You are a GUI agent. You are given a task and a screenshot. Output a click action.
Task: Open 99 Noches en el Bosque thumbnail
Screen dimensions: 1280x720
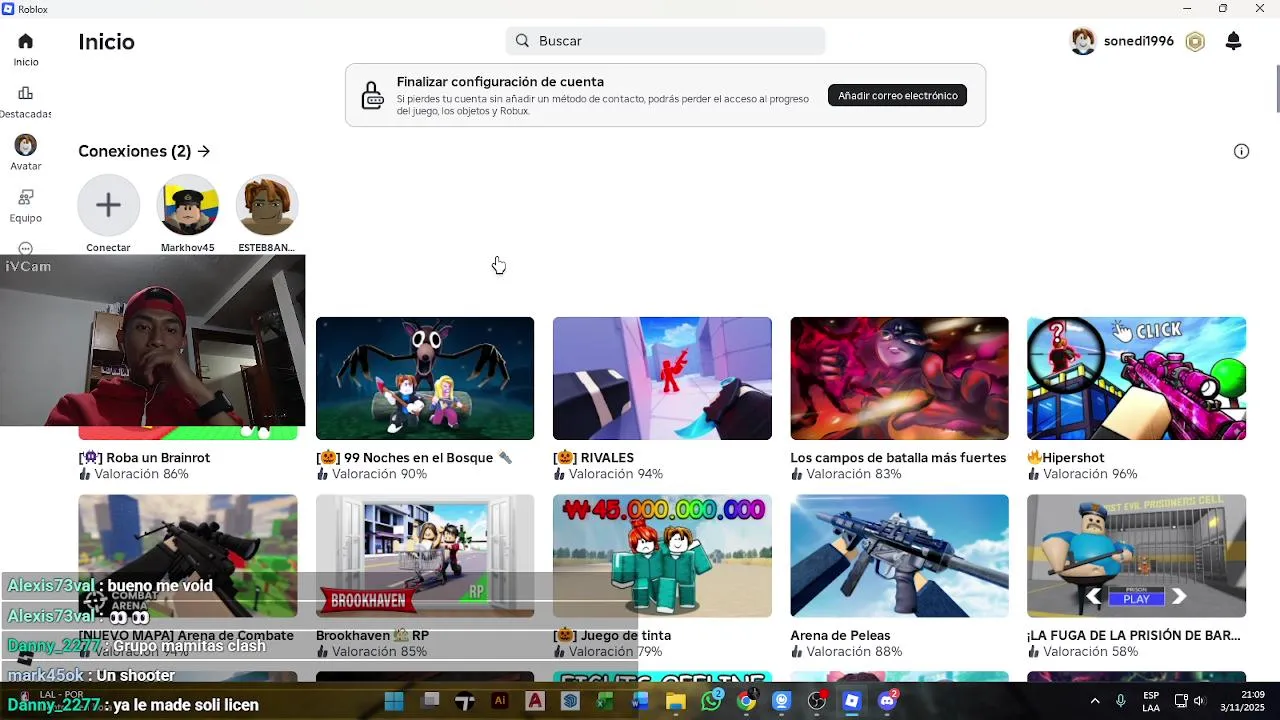(x=425, y=378)
